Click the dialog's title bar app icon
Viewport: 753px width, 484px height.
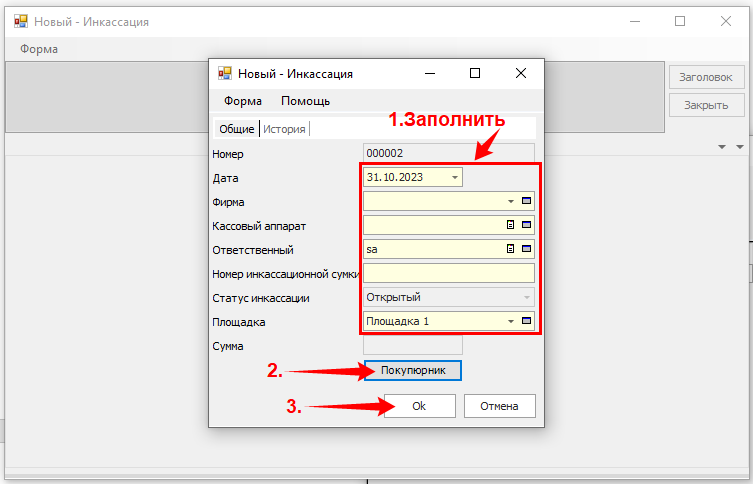(225, 73)
